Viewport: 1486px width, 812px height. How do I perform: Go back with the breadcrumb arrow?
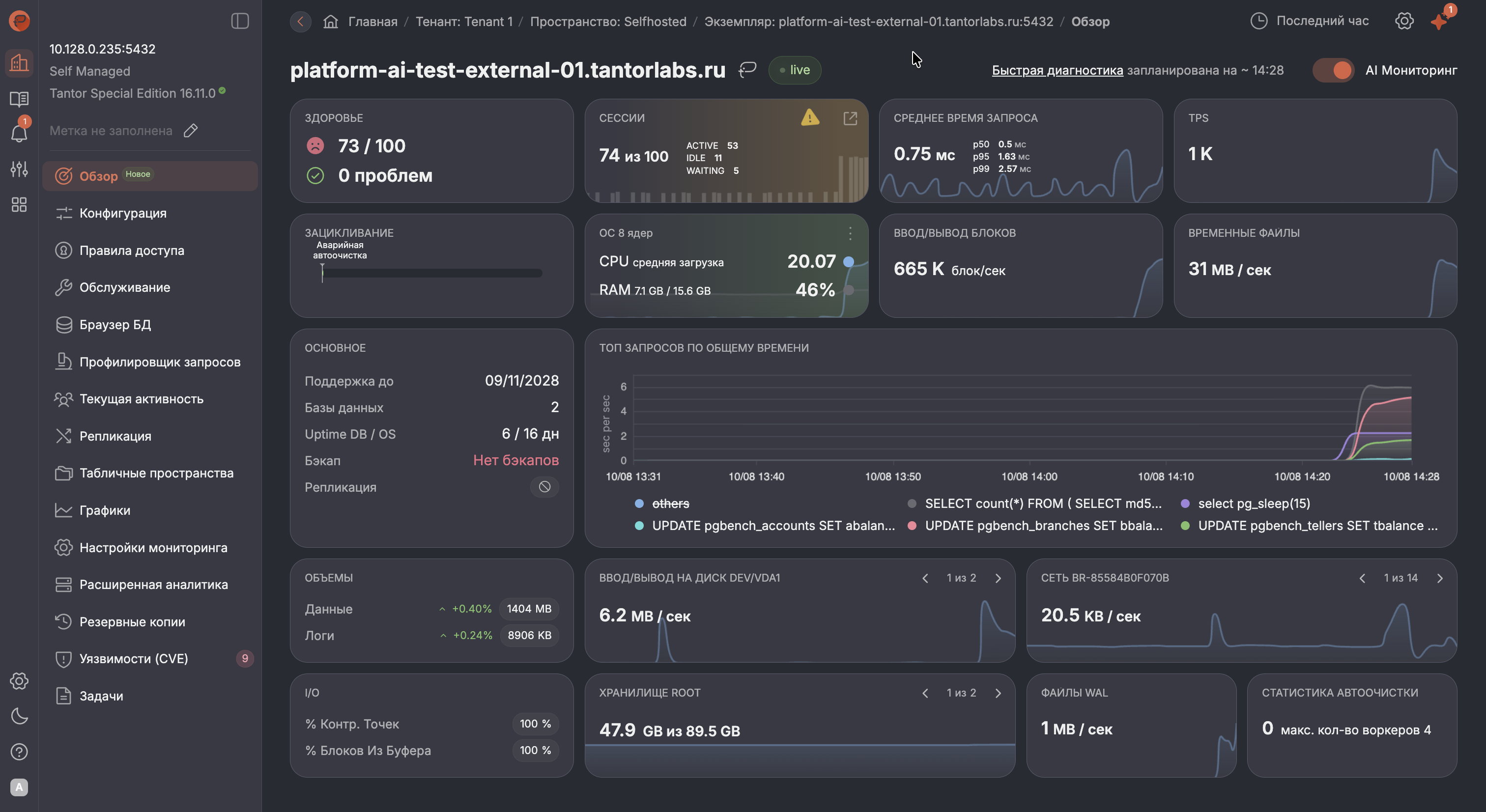point(301,22)
